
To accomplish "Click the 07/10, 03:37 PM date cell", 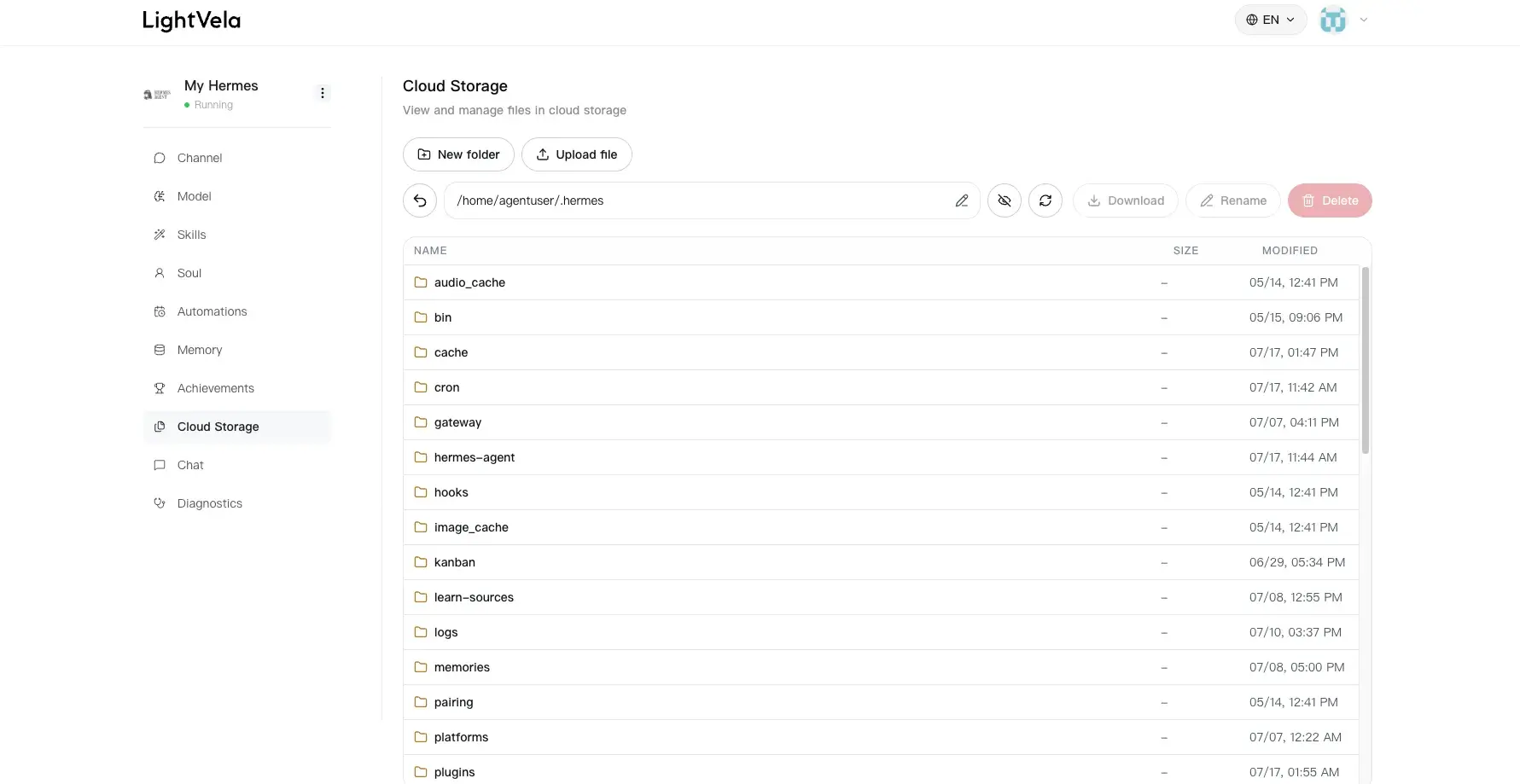I will click(x=1296, y=632).
